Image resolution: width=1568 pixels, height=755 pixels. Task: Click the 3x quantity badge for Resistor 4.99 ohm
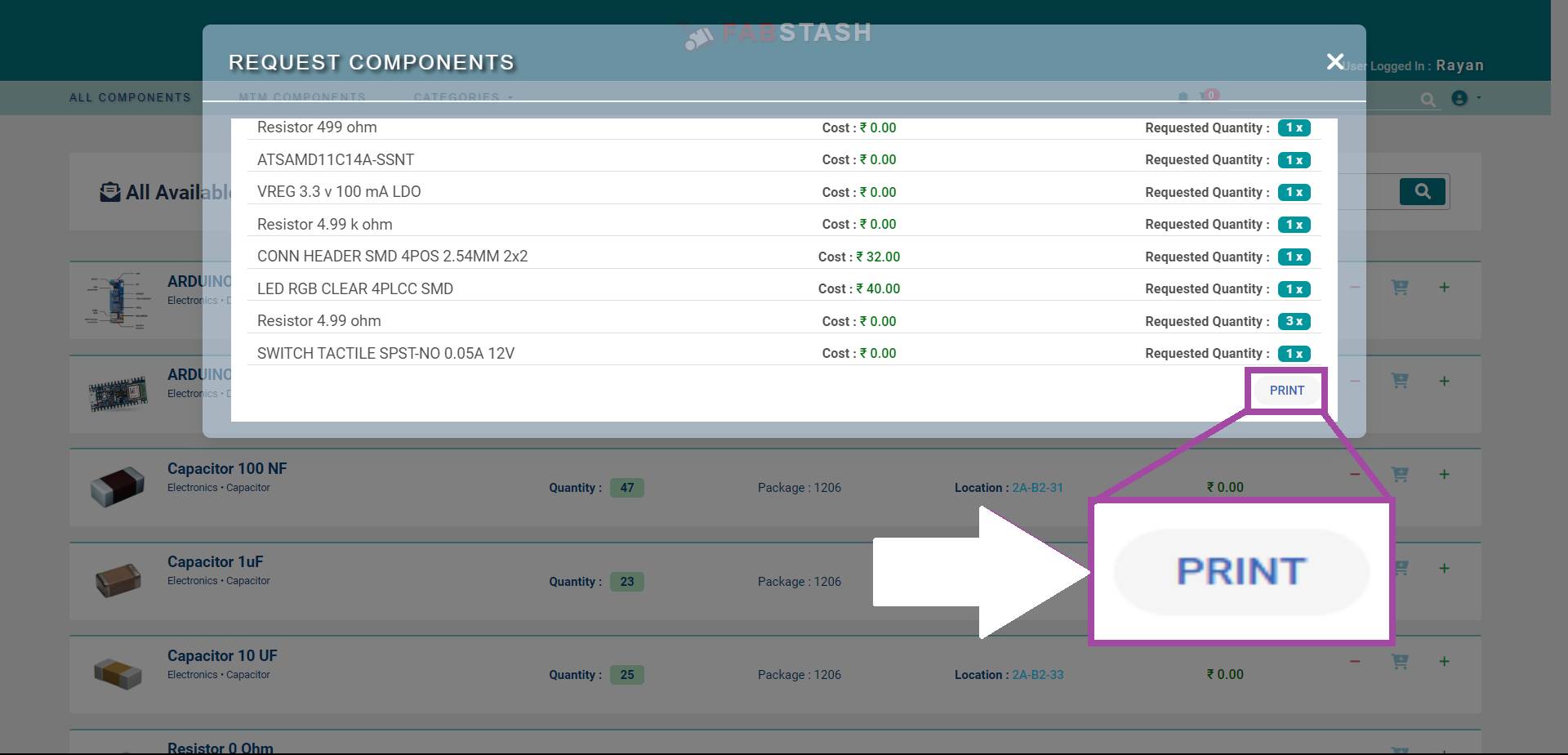1294,321
